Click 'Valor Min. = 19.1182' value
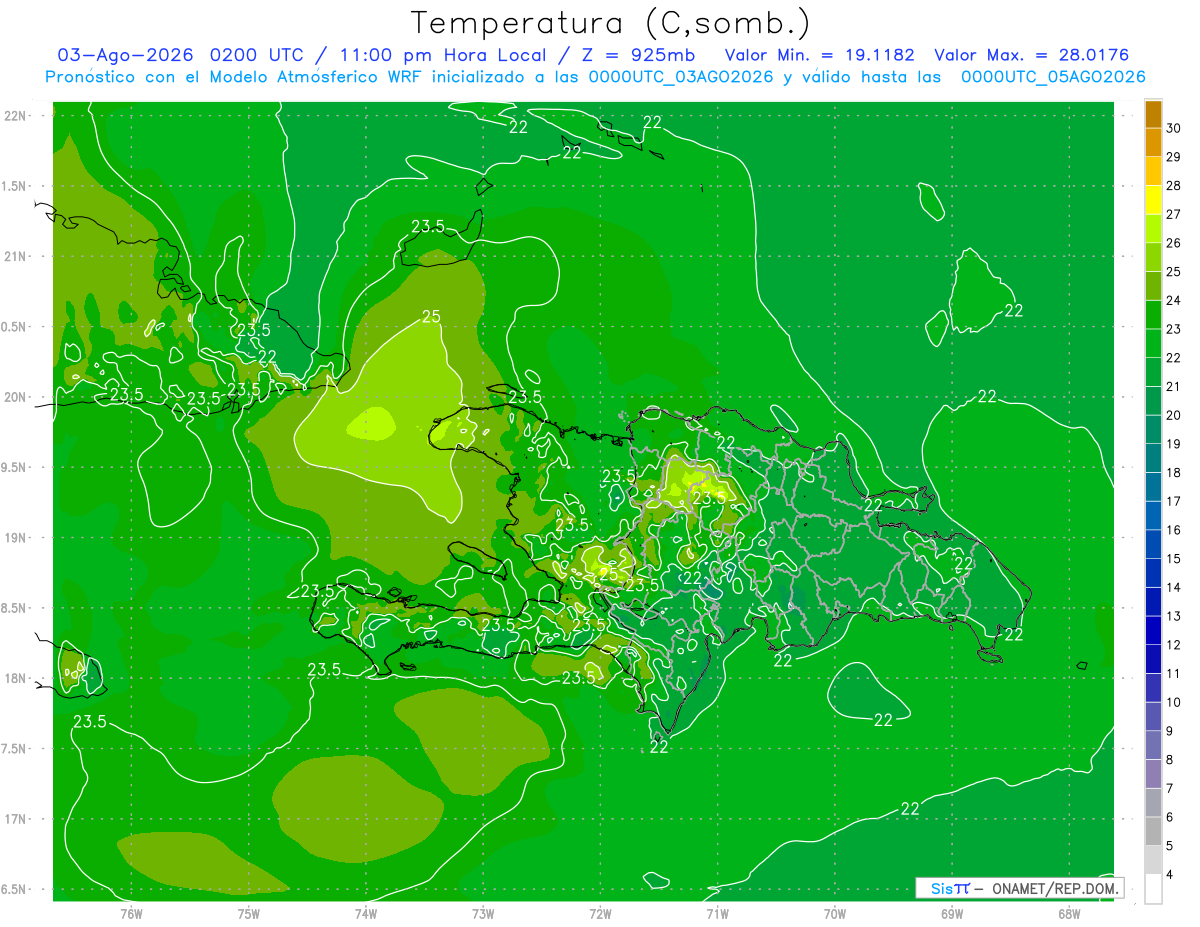 click(819, 55)
